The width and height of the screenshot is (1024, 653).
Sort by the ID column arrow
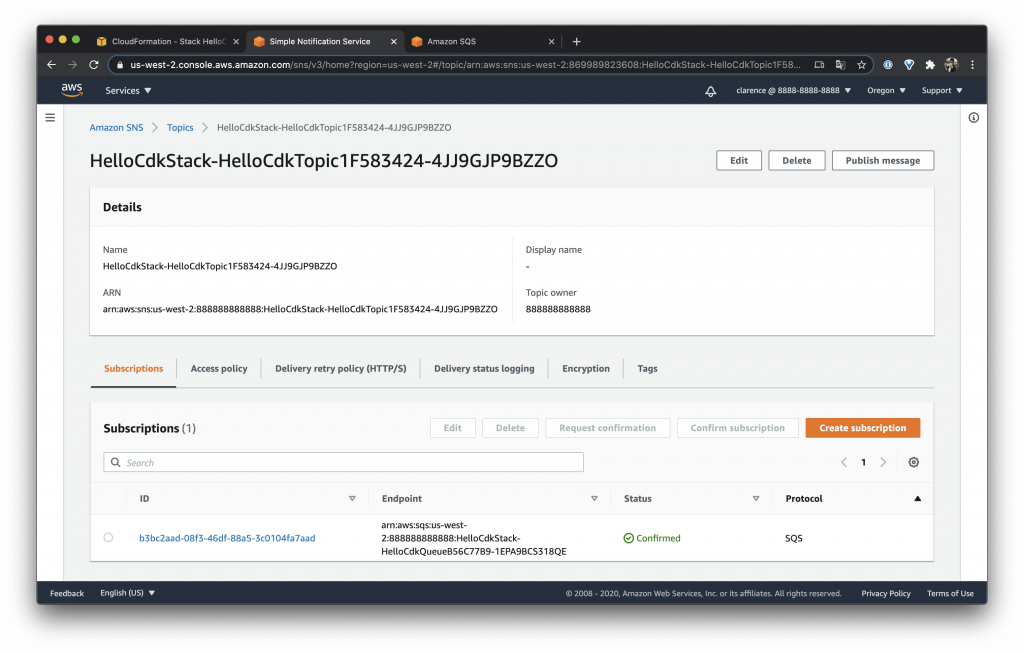click(352, 498)
